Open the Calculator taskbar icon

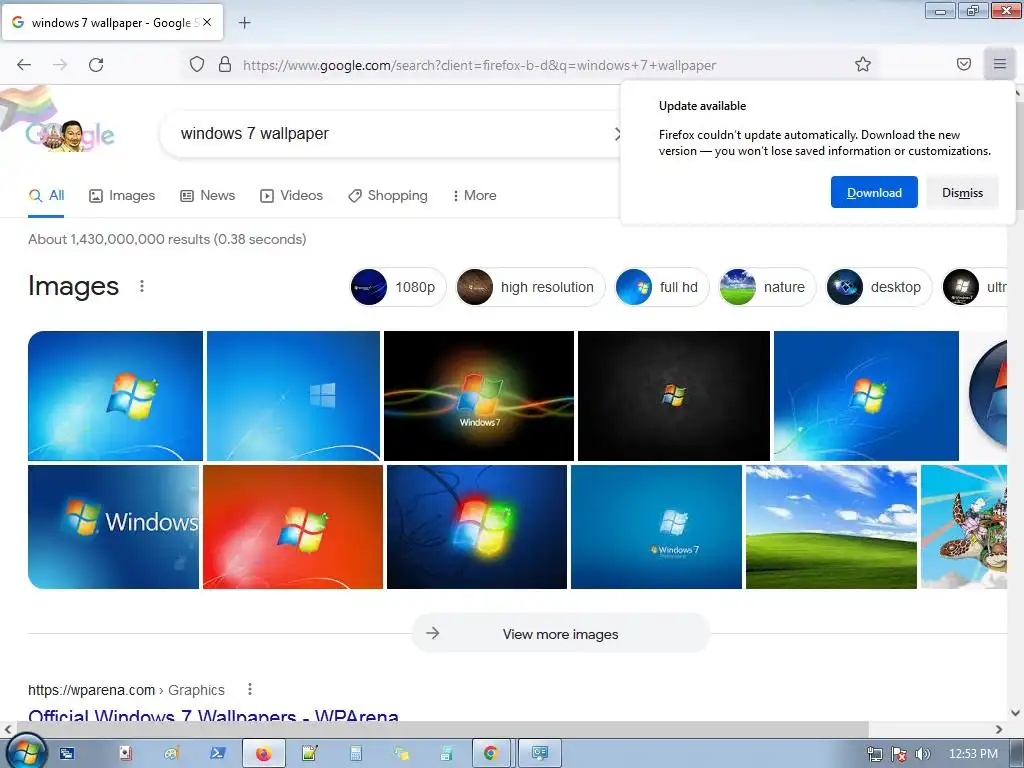coord(356,754)
